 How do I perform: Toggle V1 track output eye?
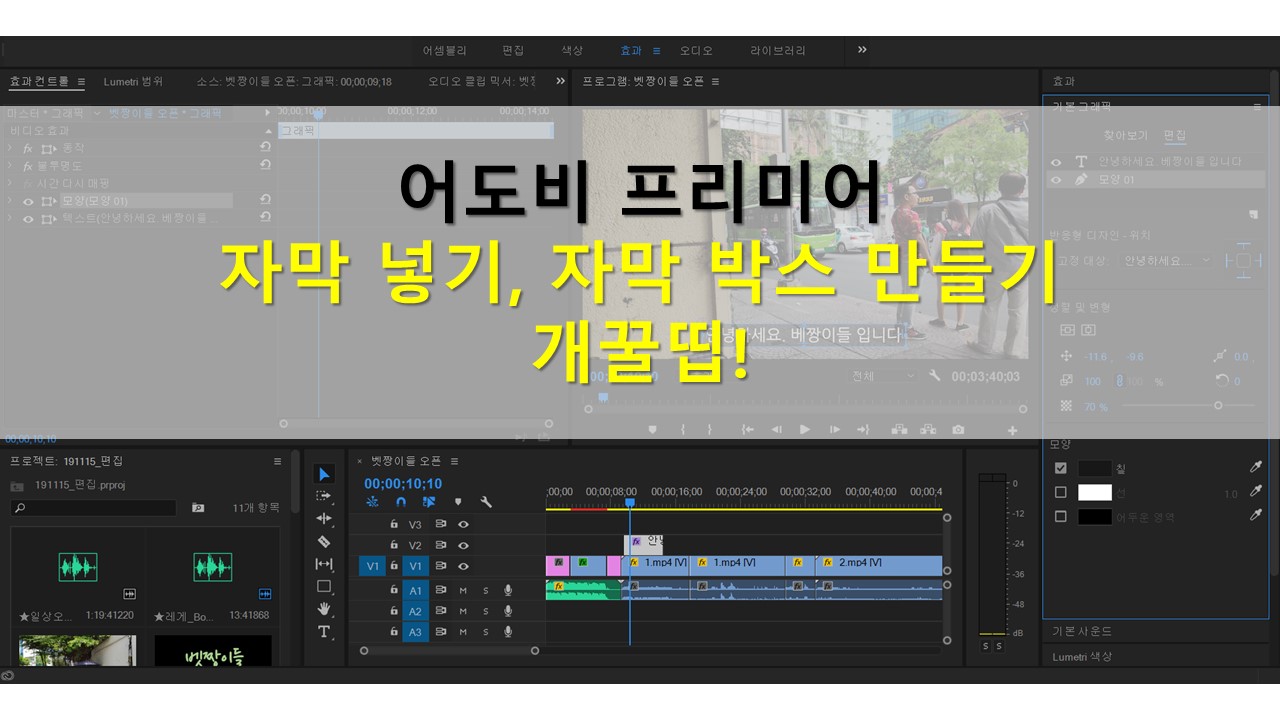[463, 566]
